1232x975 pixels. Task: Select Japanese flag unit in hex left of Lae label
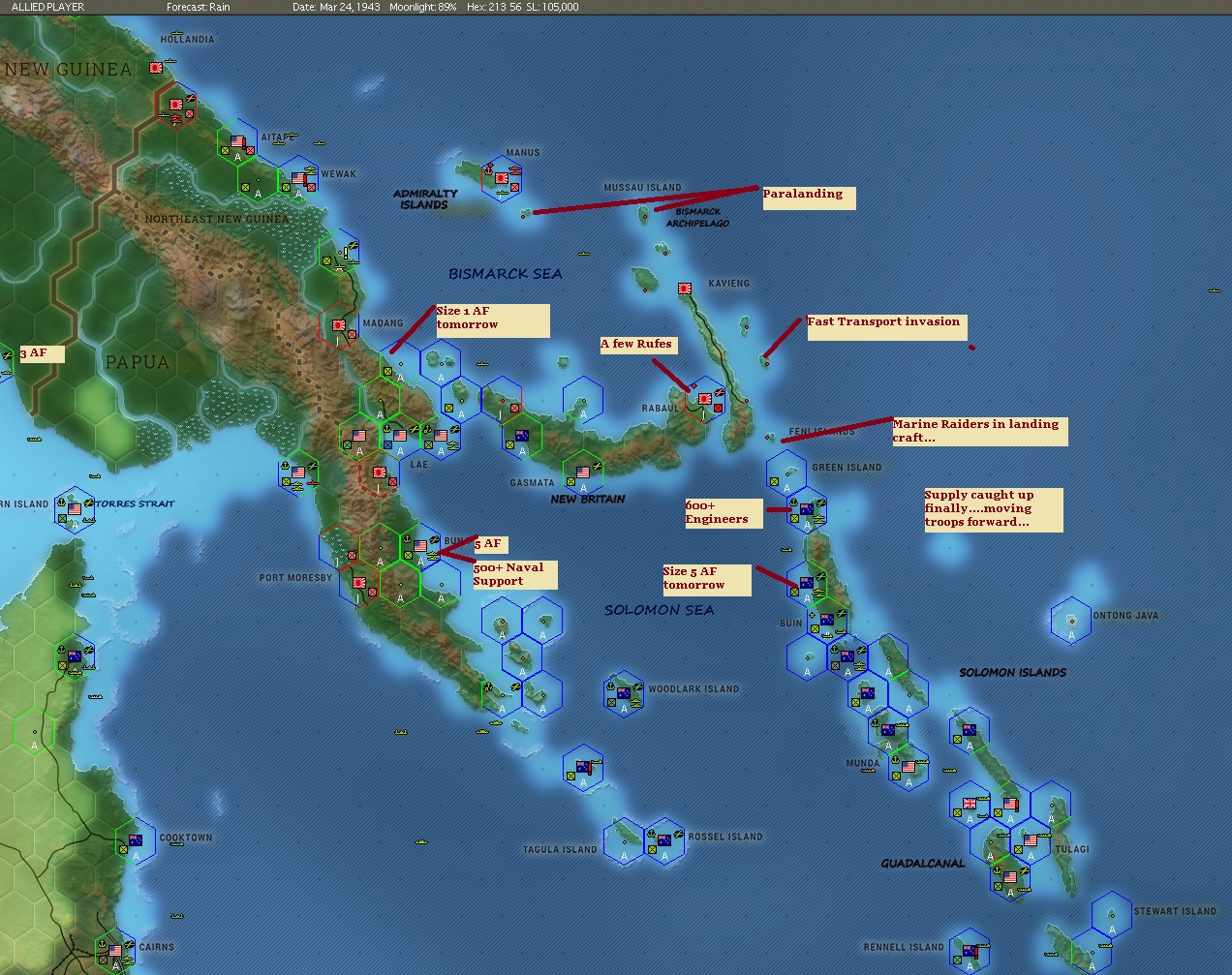[380, 473]
